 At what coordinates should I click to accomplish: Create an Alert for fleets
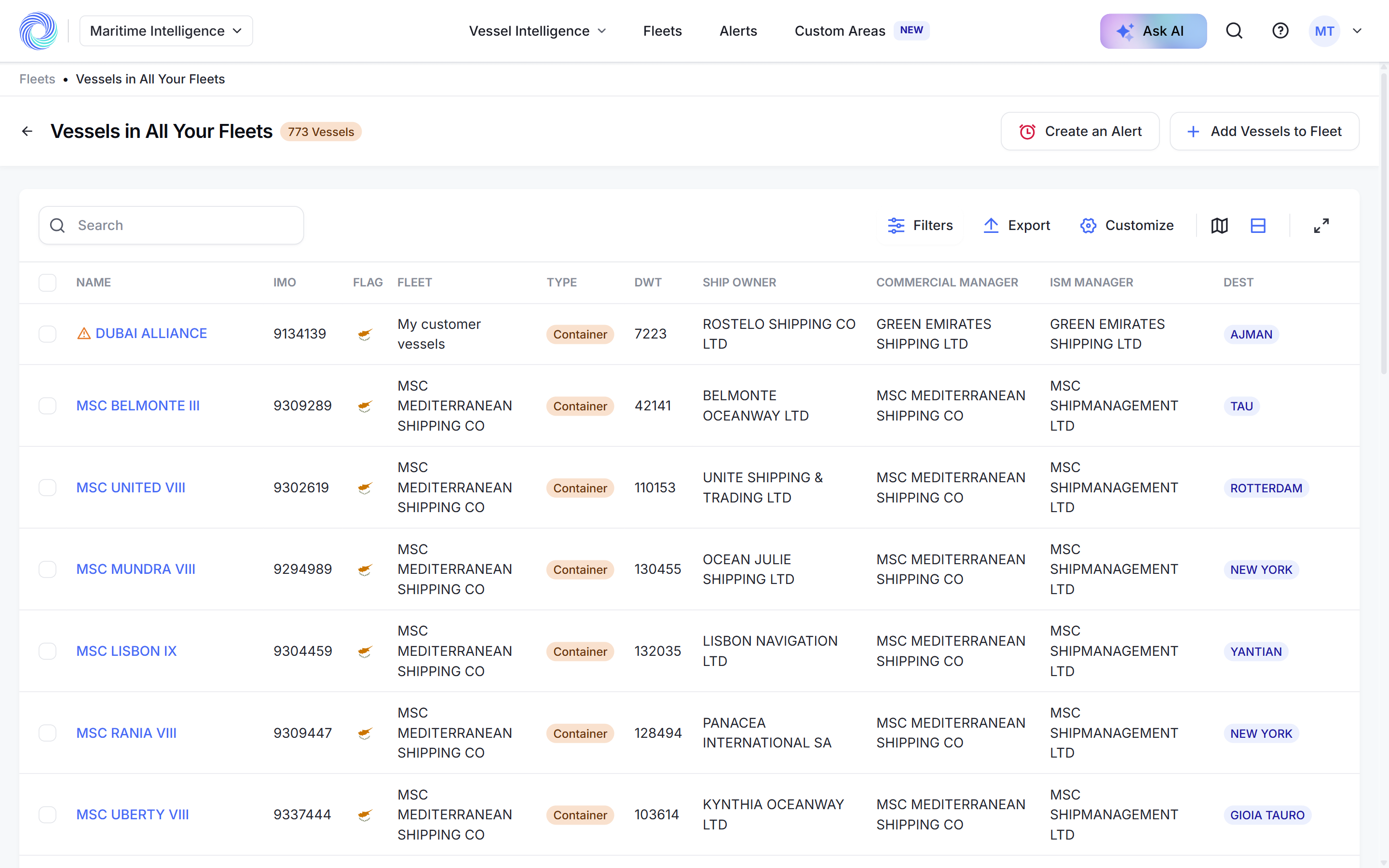click(1080, 132)
